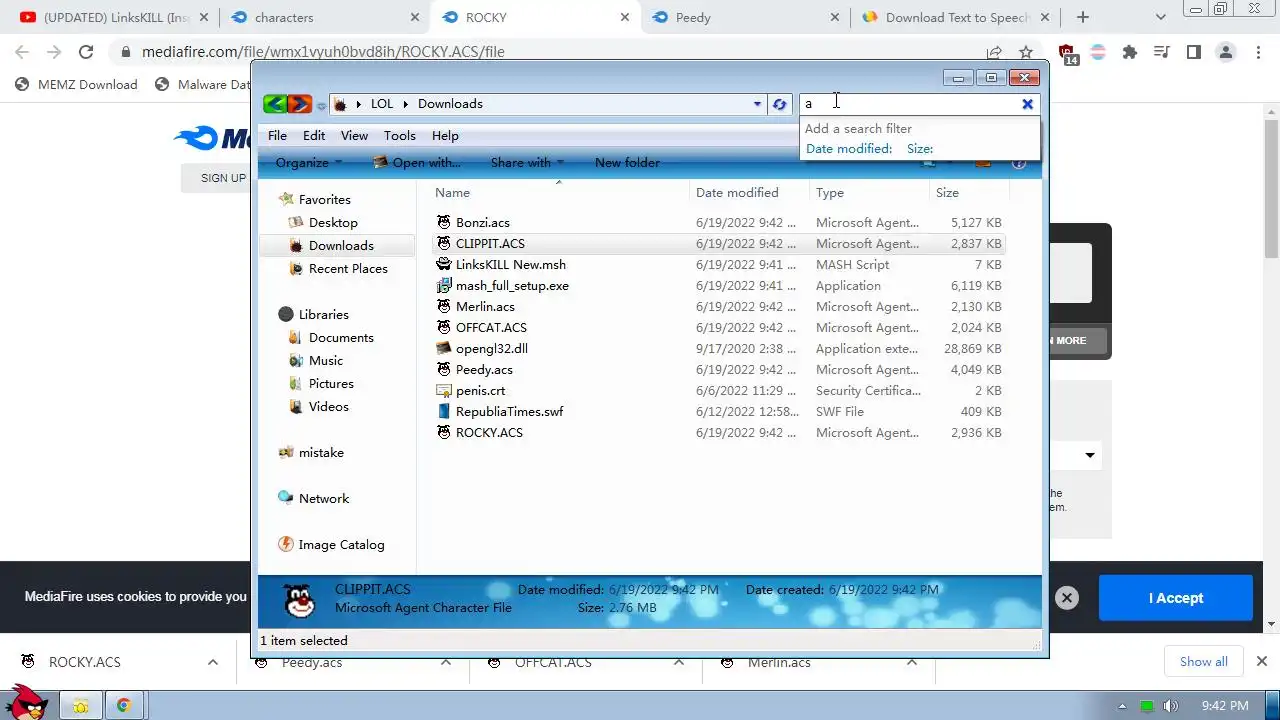The image size is (1280, 720).
Task: Open the Chrome taskbar icon
Action: point(123,705)
